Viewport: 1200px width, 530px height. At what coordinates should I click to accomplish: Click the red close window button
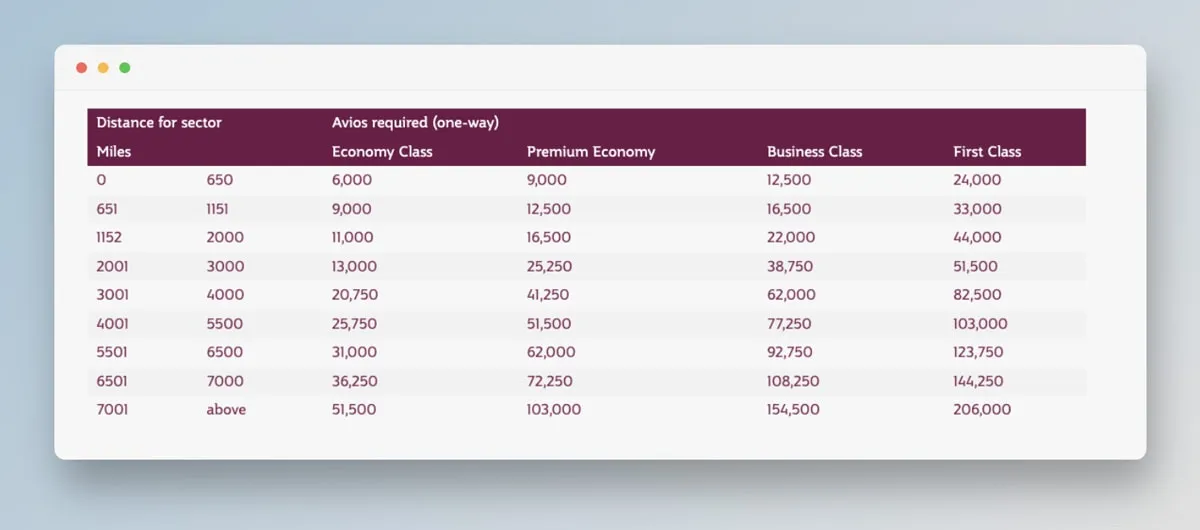(82, 68)
